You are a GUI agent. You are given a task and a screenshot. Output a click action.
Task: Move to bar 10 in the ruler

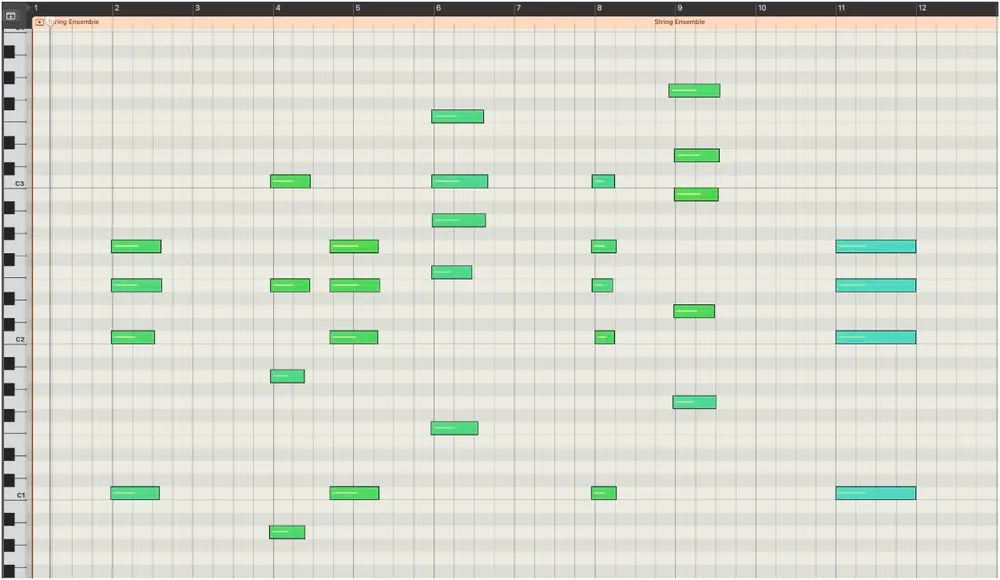point(761,8)
